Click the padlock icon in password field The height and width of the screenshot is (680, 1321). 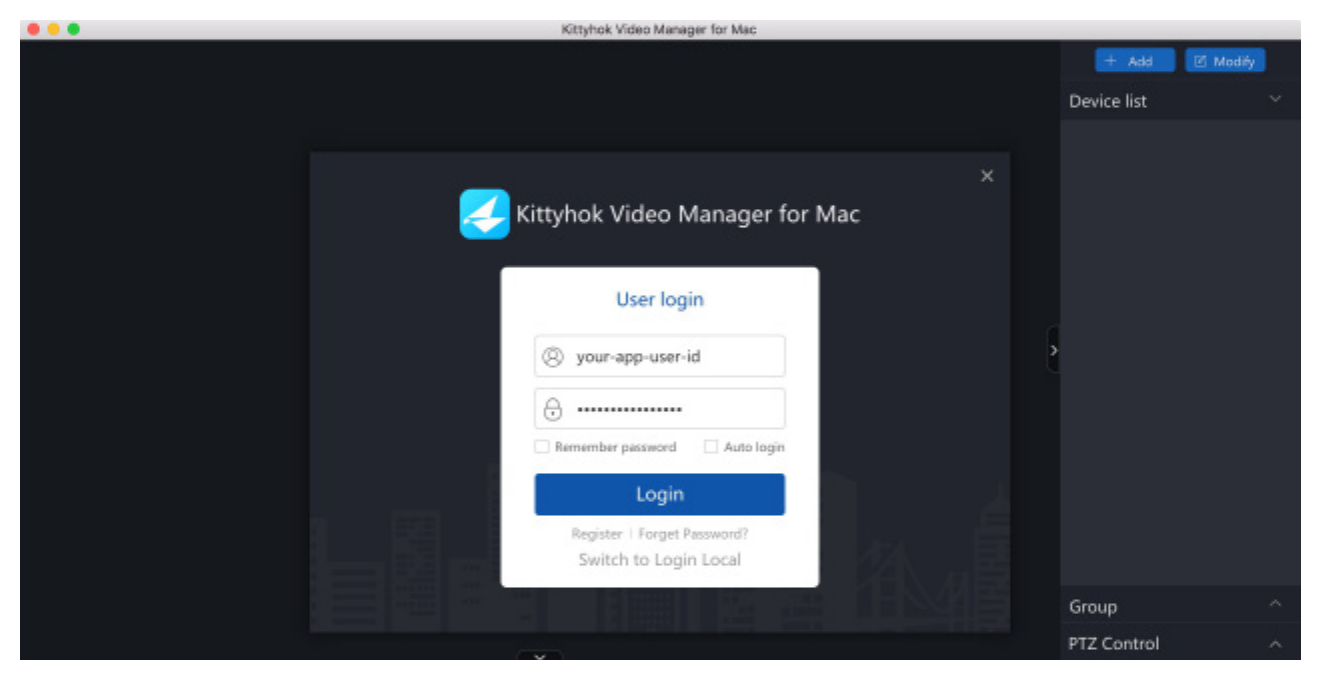pos(553,409)
